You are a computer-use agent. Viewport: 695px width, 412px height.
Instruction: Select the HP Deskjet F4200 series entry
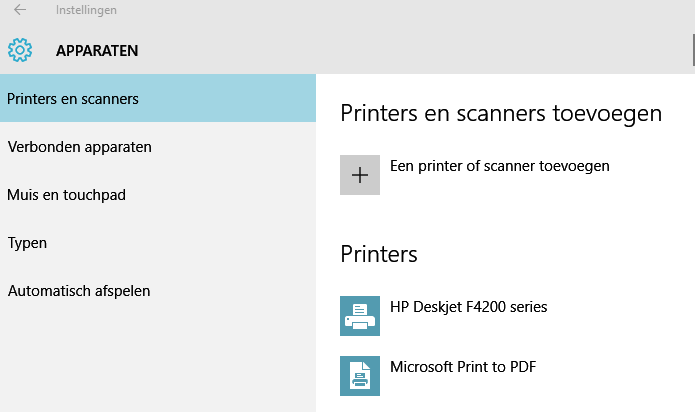pos(468,307)
